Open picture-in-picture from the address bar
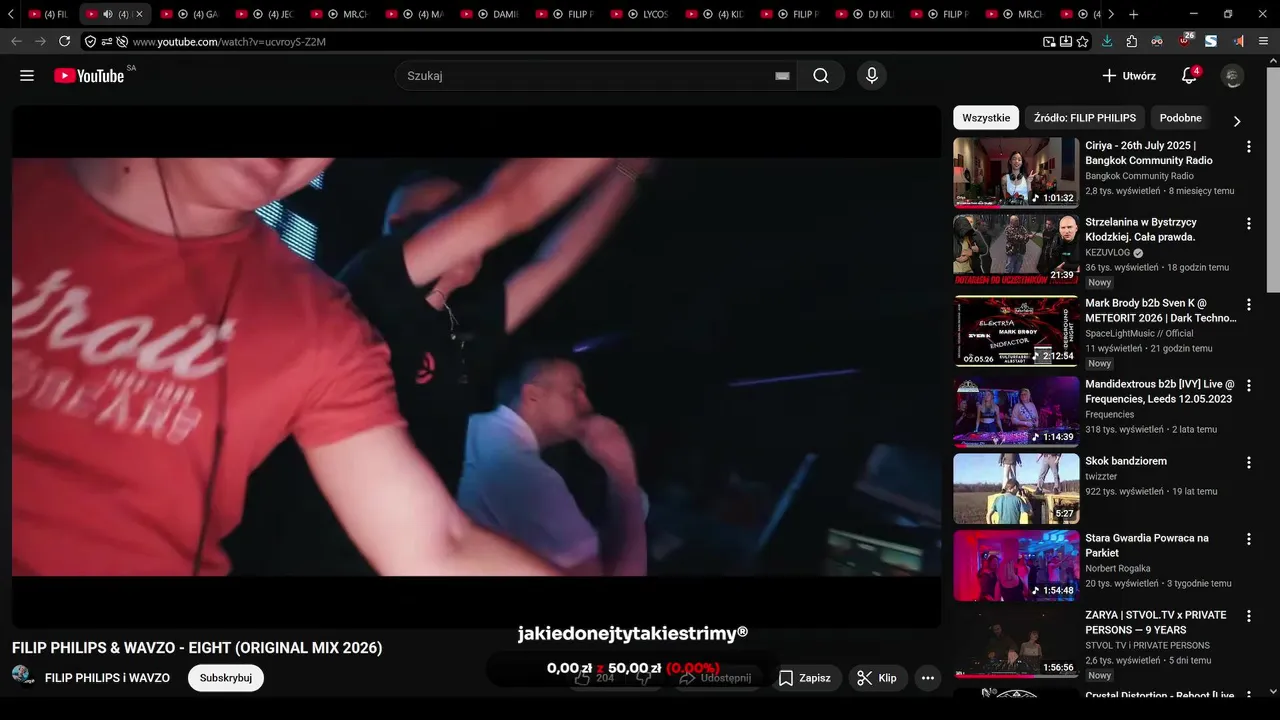The width and height of the screenshot is (1280, 720). pyautogui.click(x=1049, y=42)
